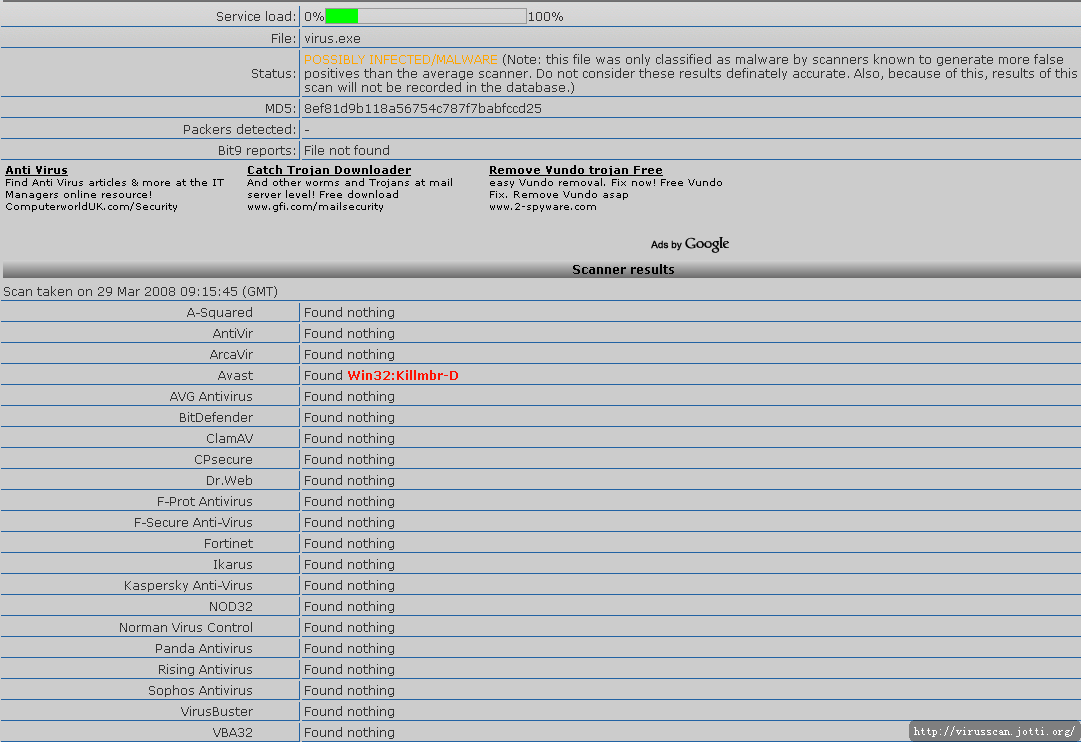This screenshot has height=742, width=1081.
Task: Visit the www.gfi.com/mailsecurity ad URL
Action: coord(315,206)
